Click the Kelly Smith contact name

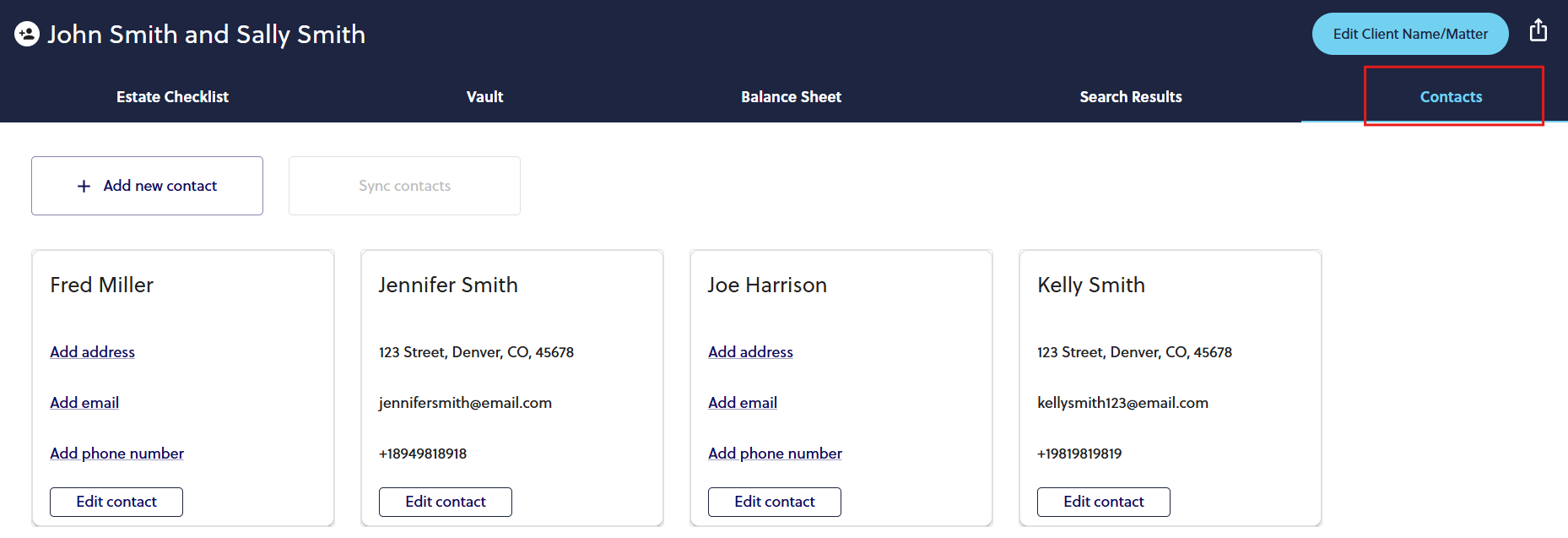pos(1091,285)
